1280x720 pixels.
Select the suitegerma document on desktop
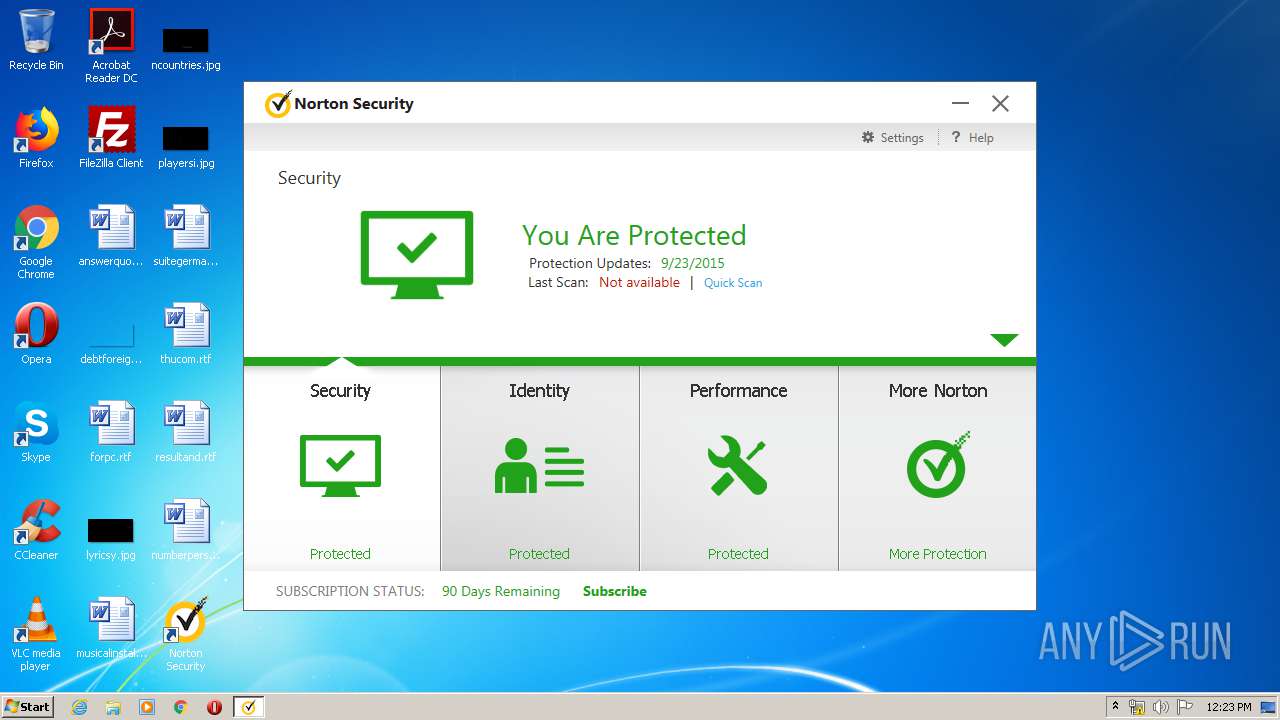[x=185, y=237]
